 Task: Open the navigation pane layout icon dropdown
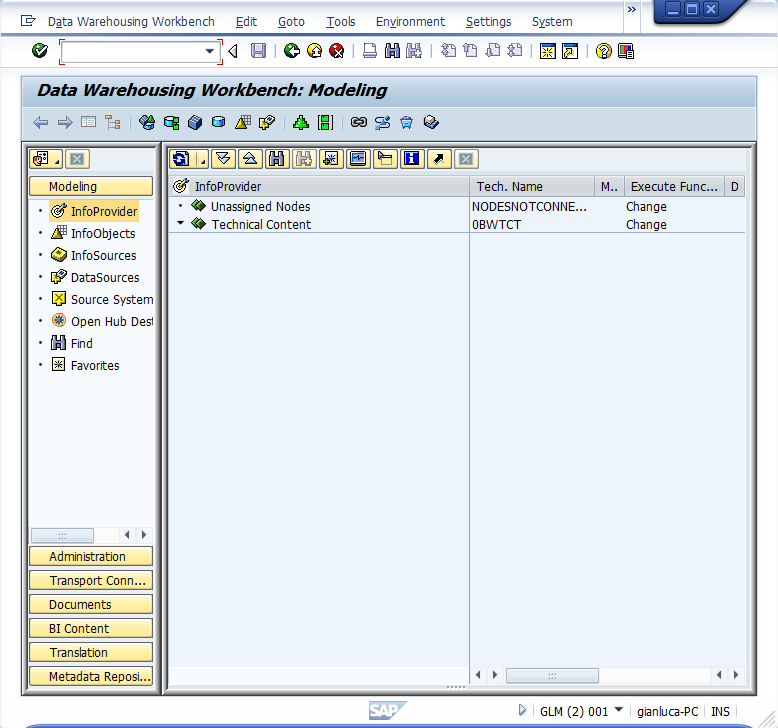[46, 159]
